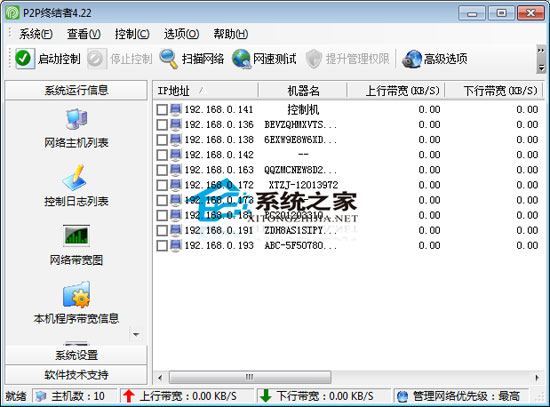This screenshot has height=407, width=550.
Task: Open Local Program Bandwidth Info (本机程序带宽信息) icon
Action: [76, 294]
